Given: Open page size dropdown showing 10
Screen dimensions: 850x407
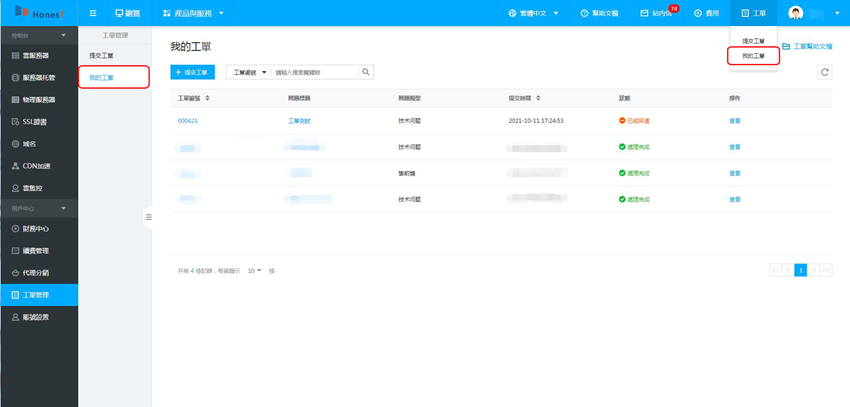Looking at the screenshot, I should point(254,270).
